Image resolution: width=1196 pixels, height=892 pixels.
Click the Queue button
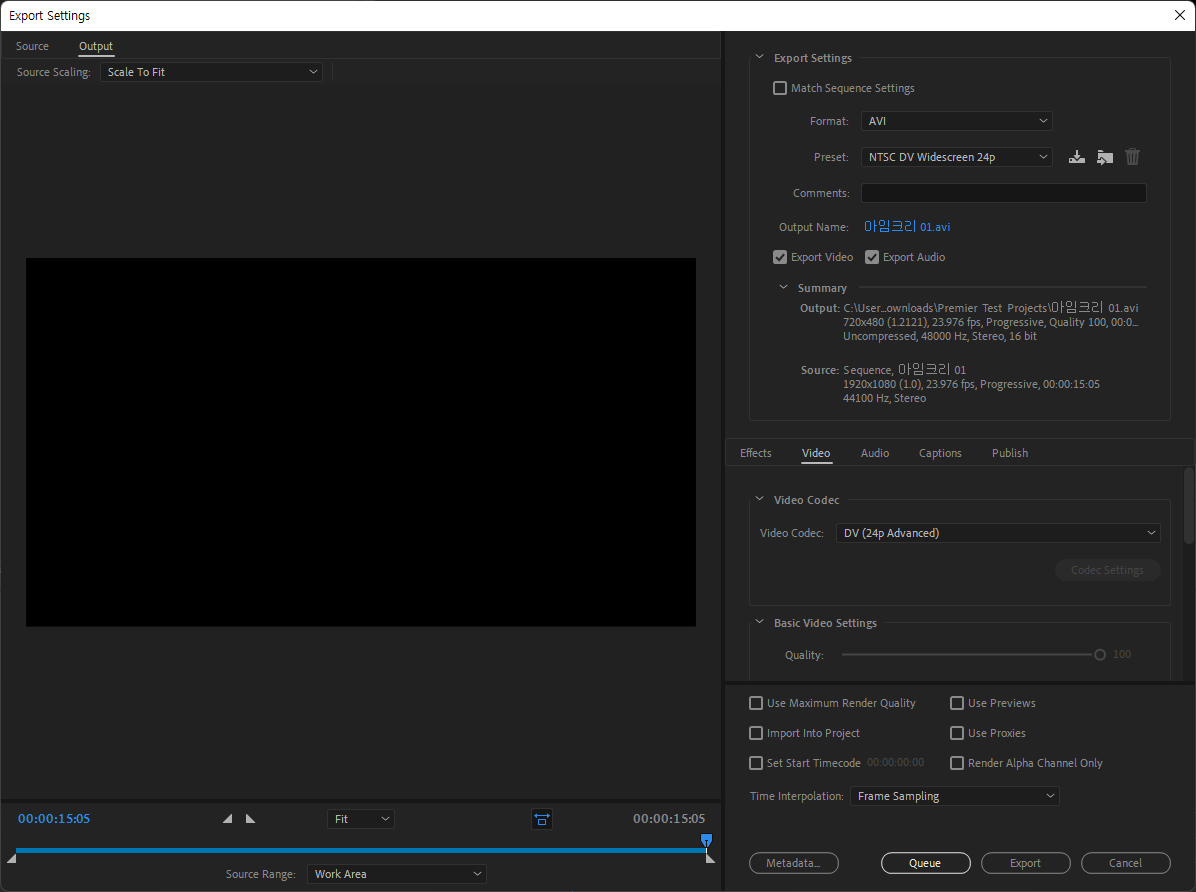925,863
